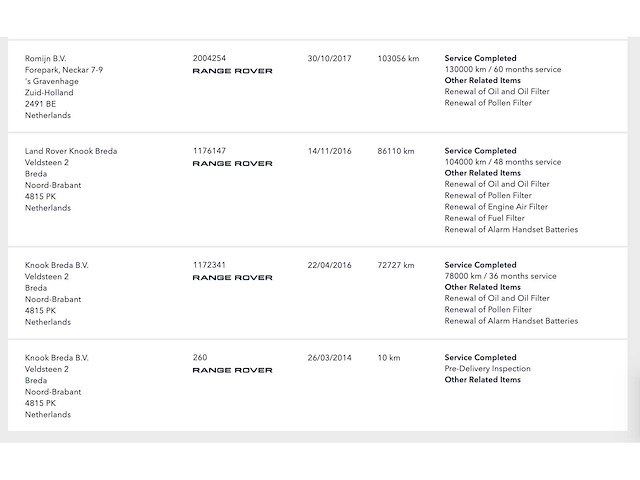The height and width of the screenshot is (480, 640).
Task: Click service record number 1176147
Action: point(209,151)
